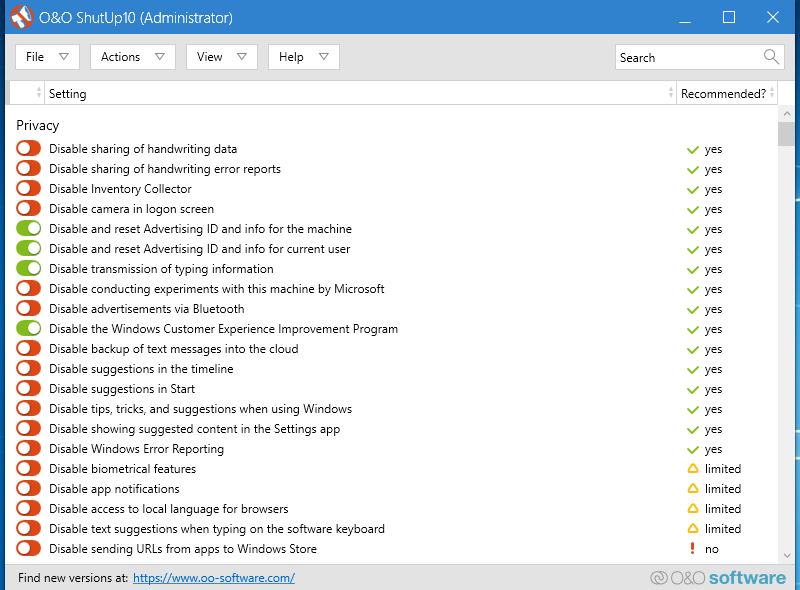Image resolution: width=800 pixels, height=590 pixels.
Task: Click the scrollbar up arrow
Action: [786, 114]
